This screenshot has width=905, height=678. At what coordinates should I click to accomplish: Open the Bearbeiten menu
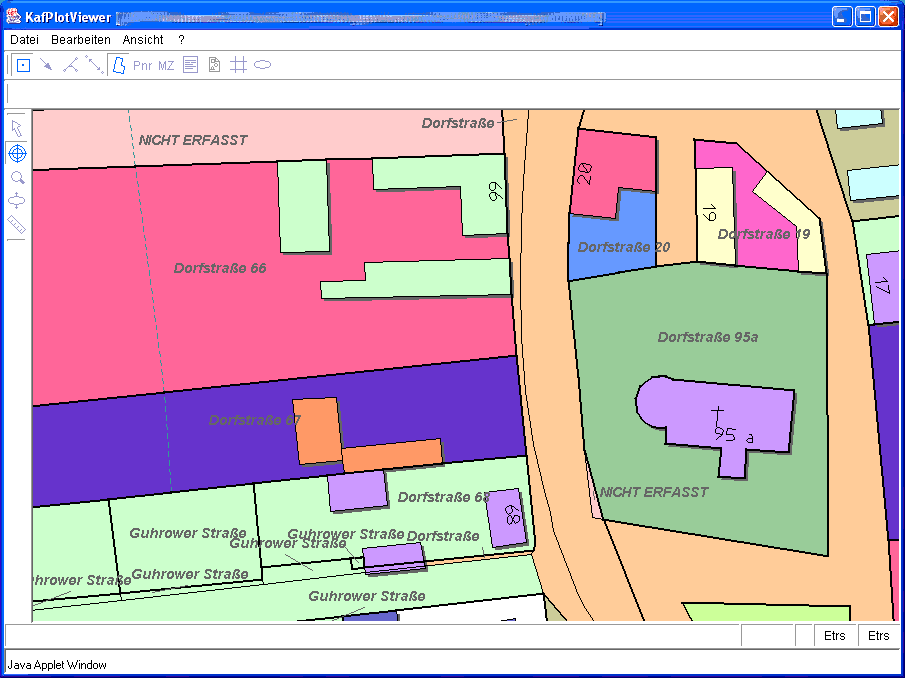tap(81, 39)
